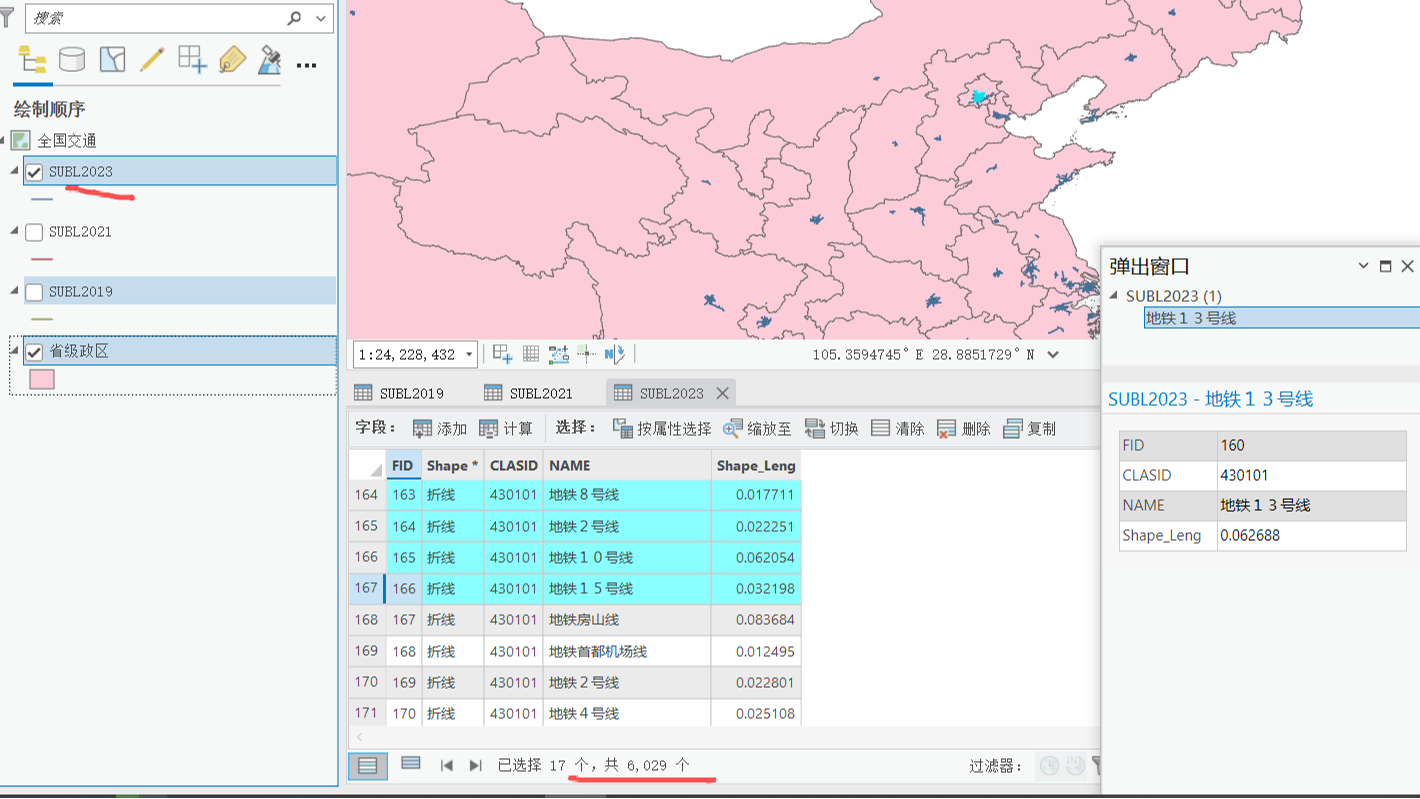Click the blue line symbol under SUBL2023

coord(42,200)
